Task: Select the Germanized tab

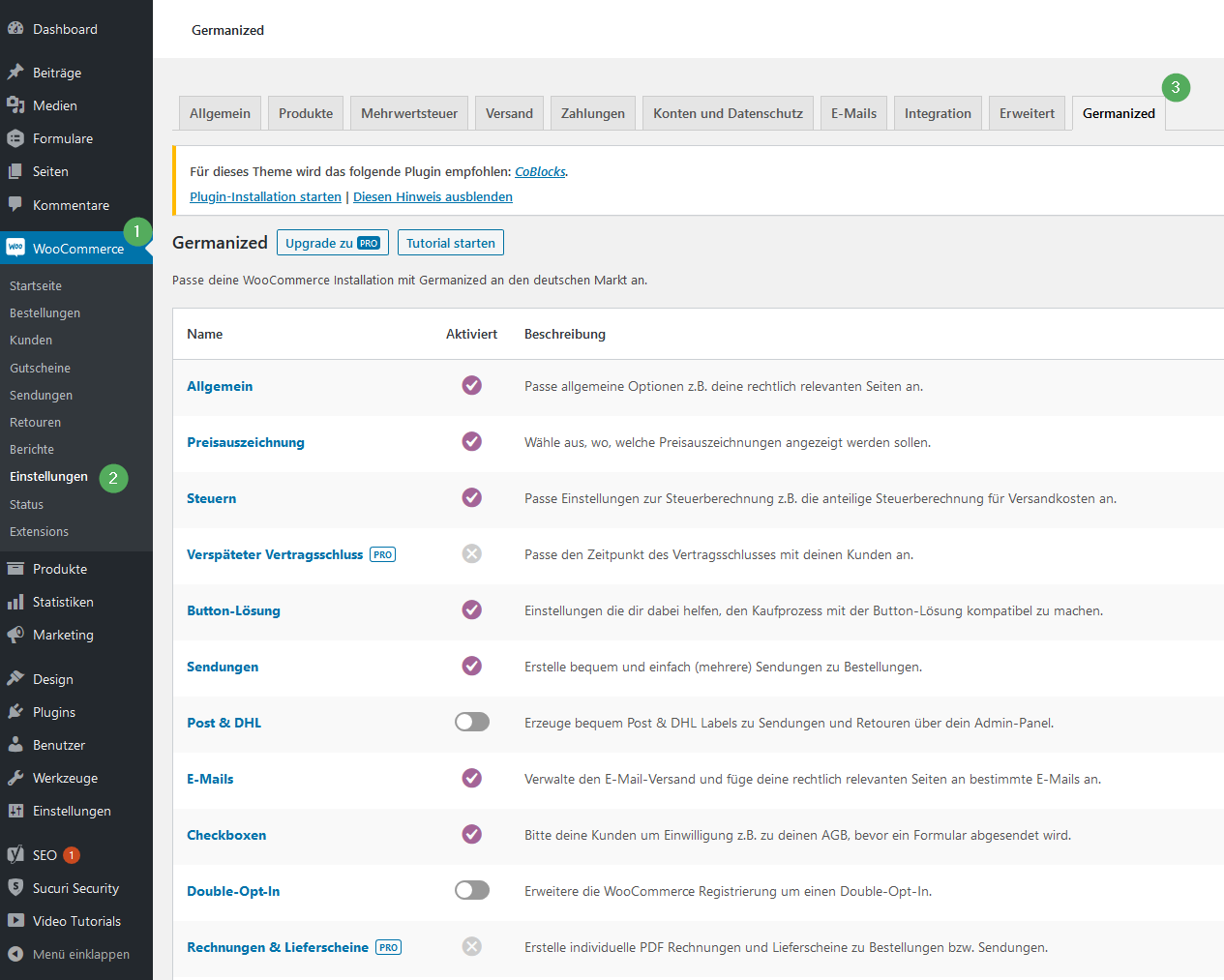Action: pyautogui.click(x=1119, y=113)
